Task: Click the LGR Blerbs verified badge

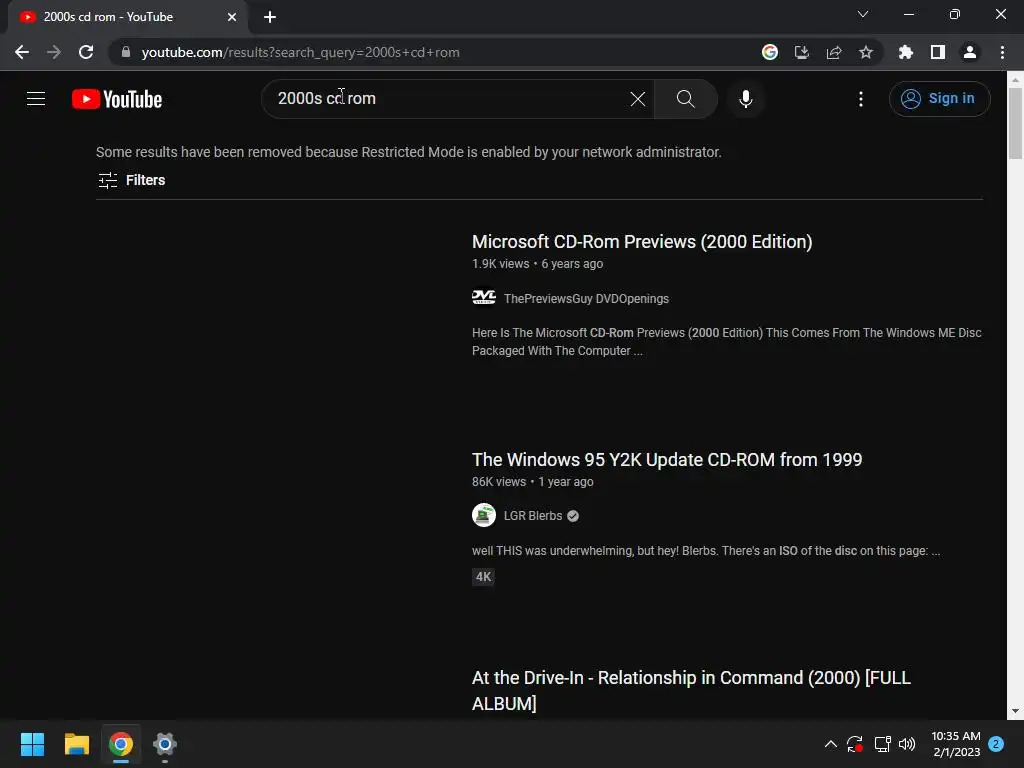Action: coord(573,516)
